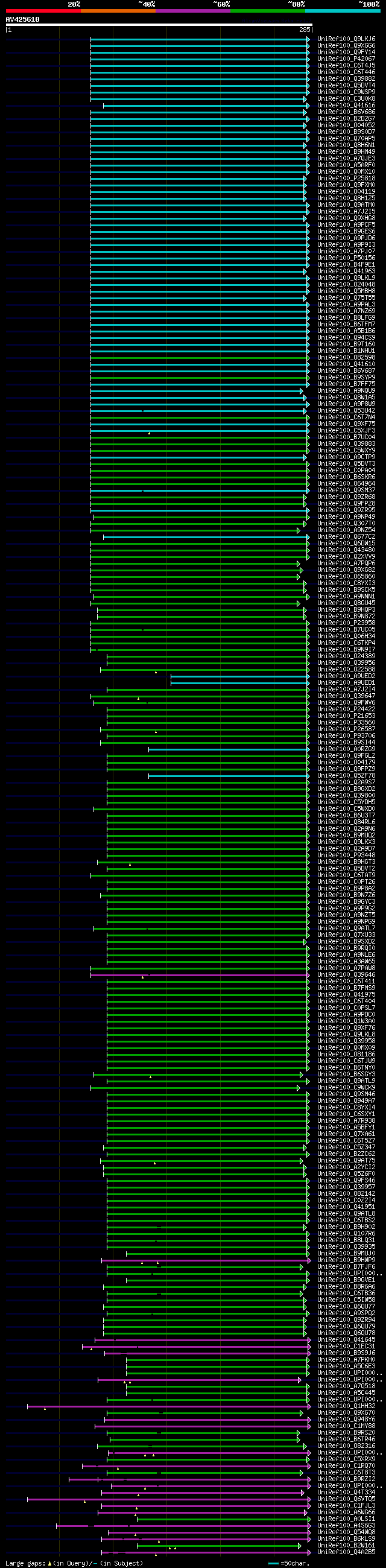Open UniRef100_P93706 hit
386x1568 pixels.
coord(346,736)
